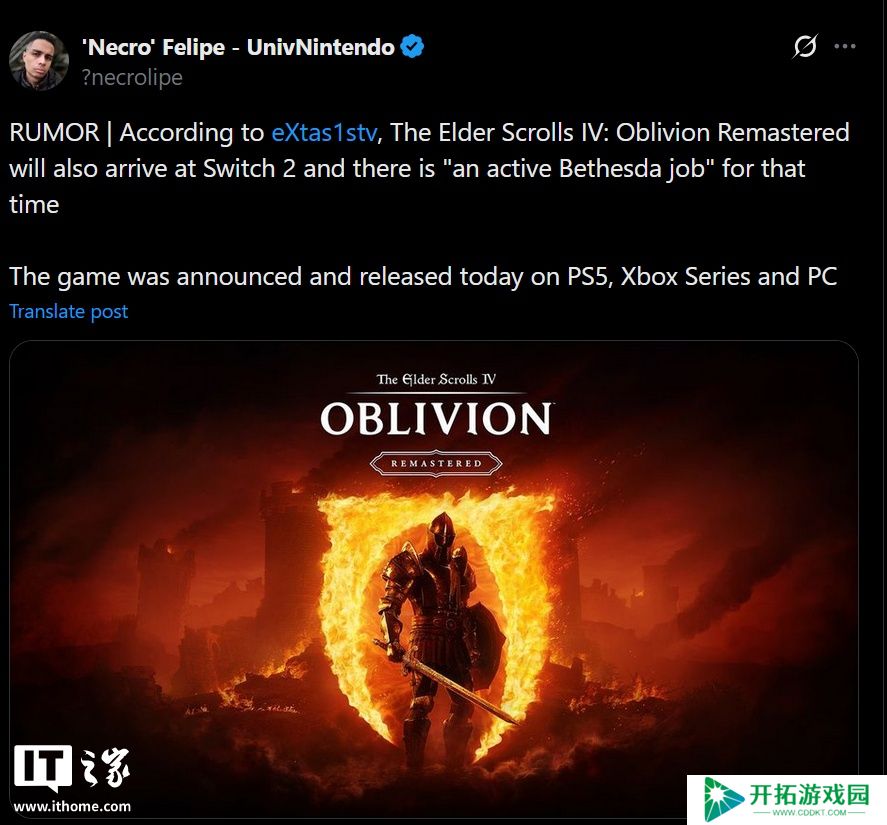The width and height of the screenshot is (887, 825).
Task: Click the IT之家 logo watermark
Action: [x=72, y=768]
